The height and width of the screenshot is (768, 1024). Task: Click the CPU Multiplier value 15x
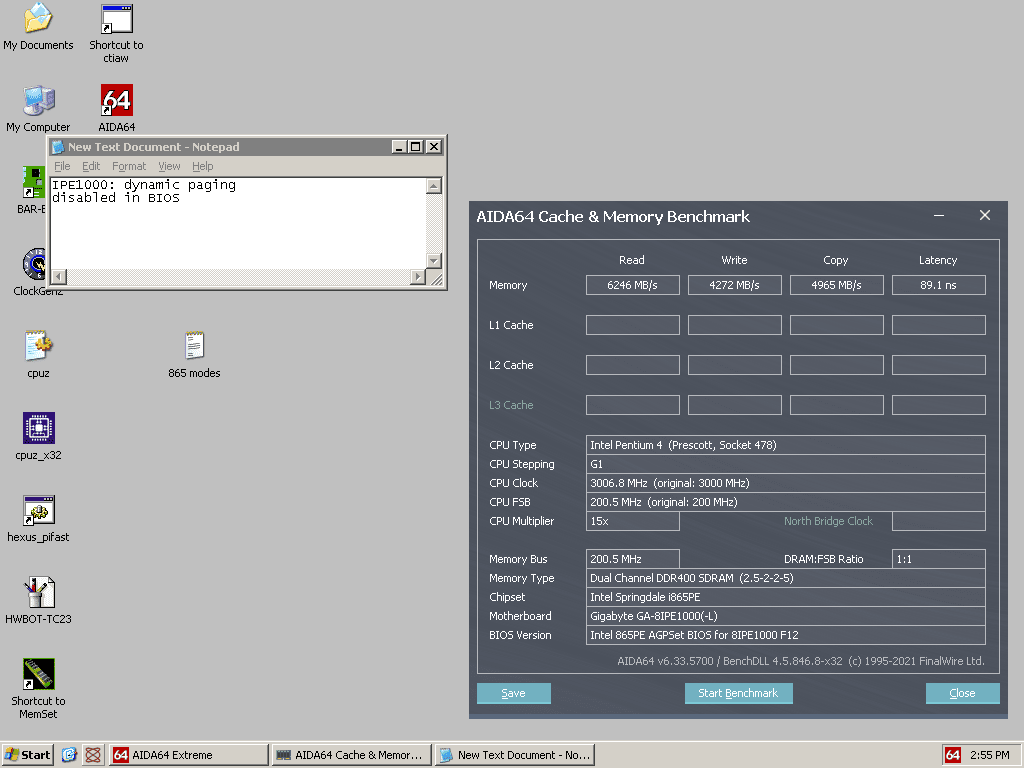coord(633,521)
